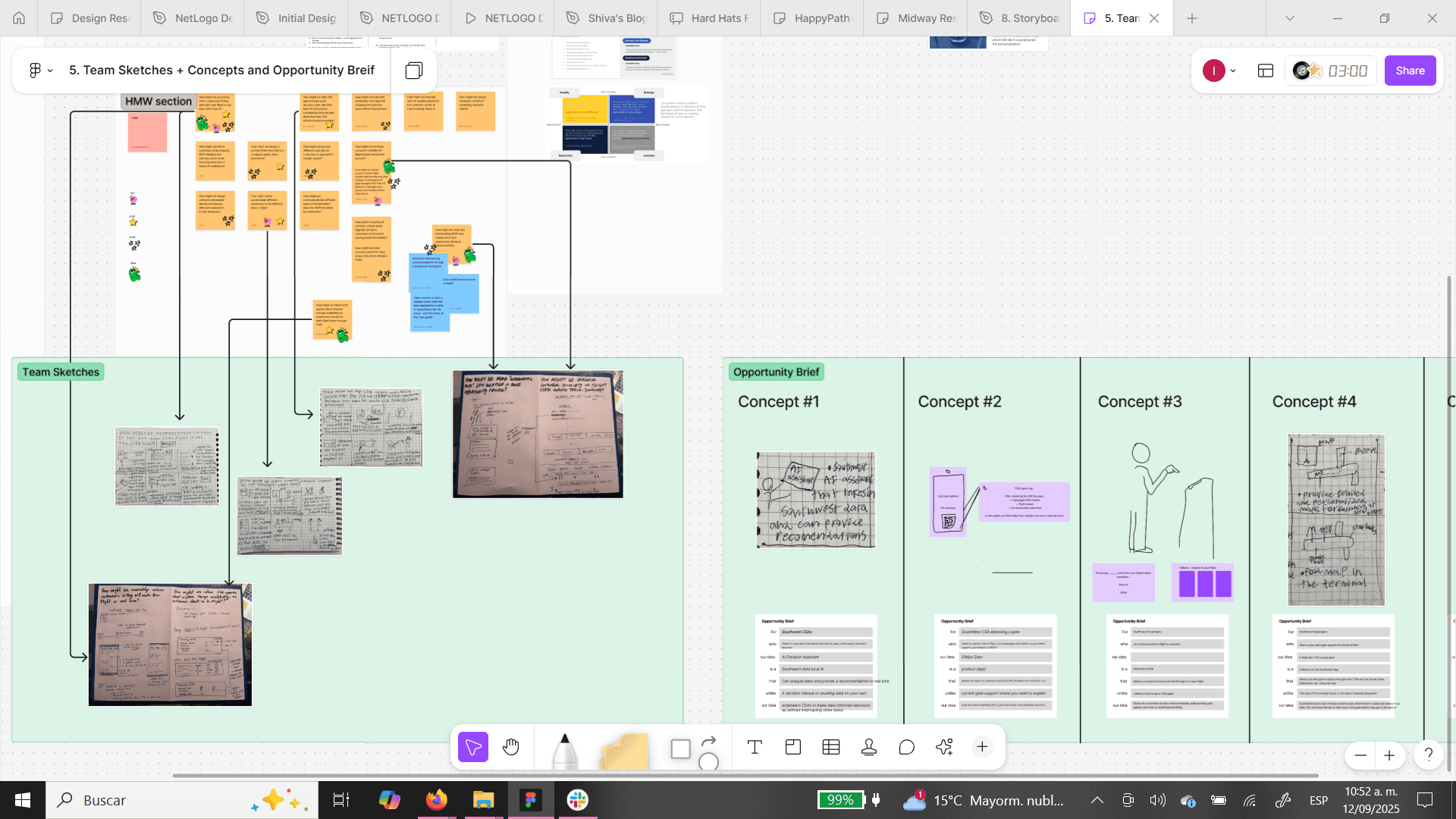Expand the user avatar dropdown
The height and width of the screenshot is (819, 1456).
(x=1233, y=71)
